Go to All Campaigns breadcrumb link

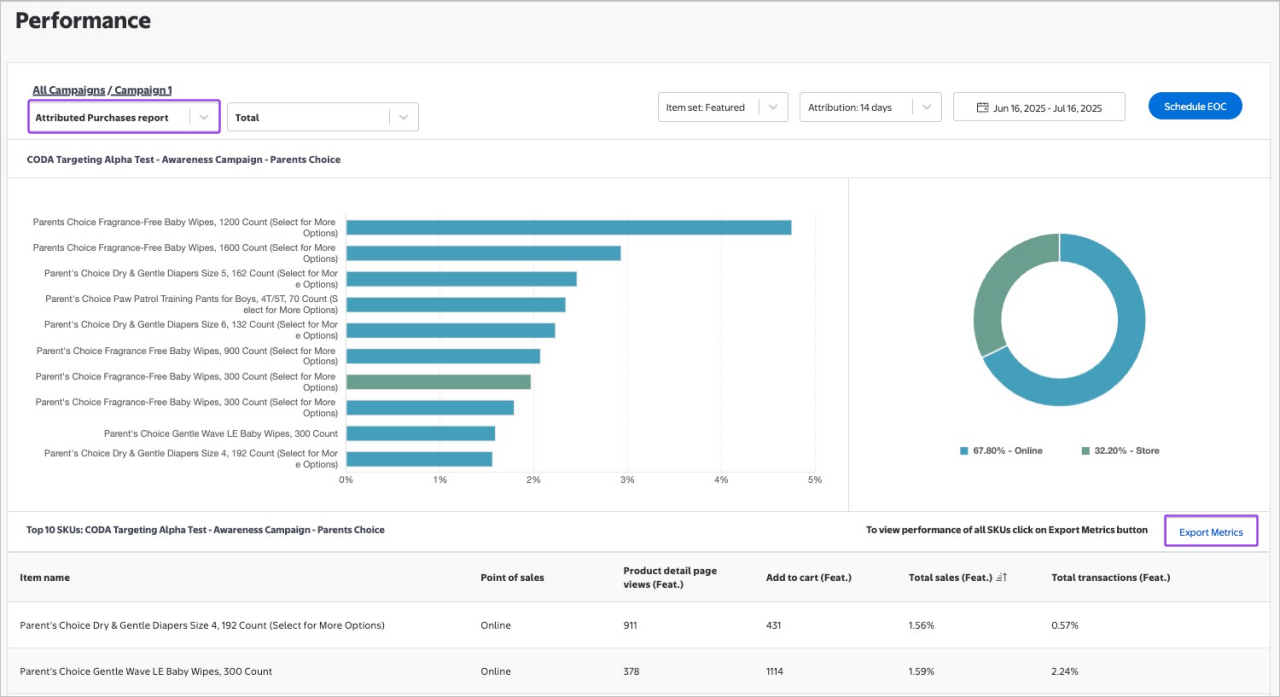click(x=68, y=90)
